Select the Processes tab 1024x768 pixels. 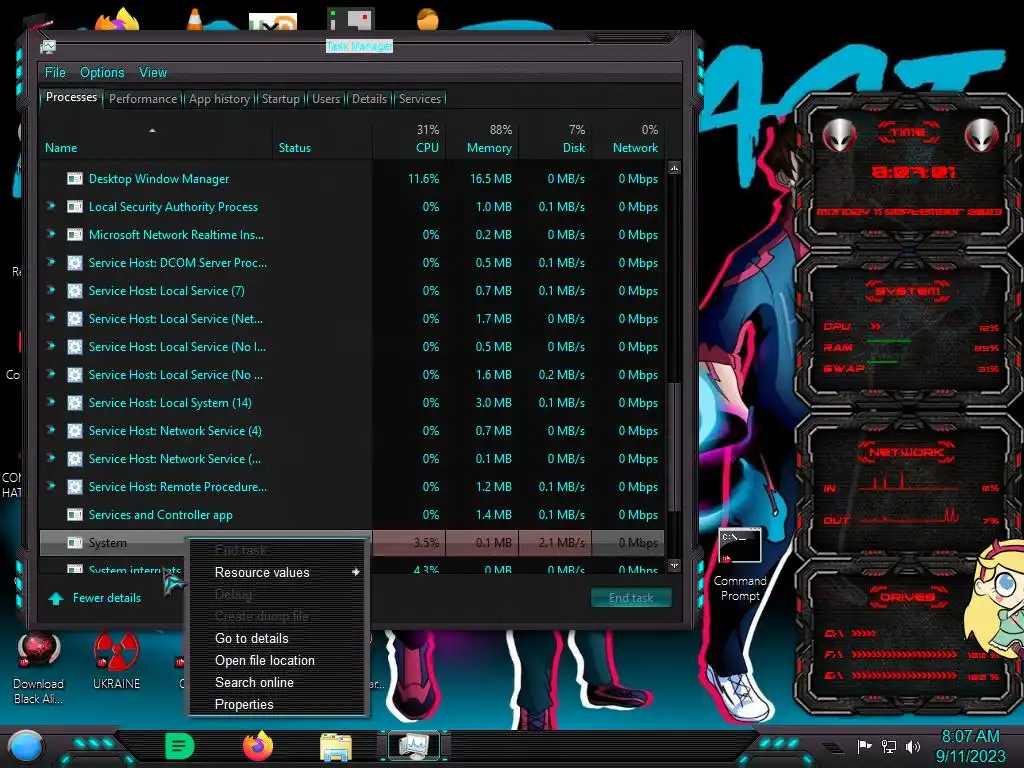71,97
